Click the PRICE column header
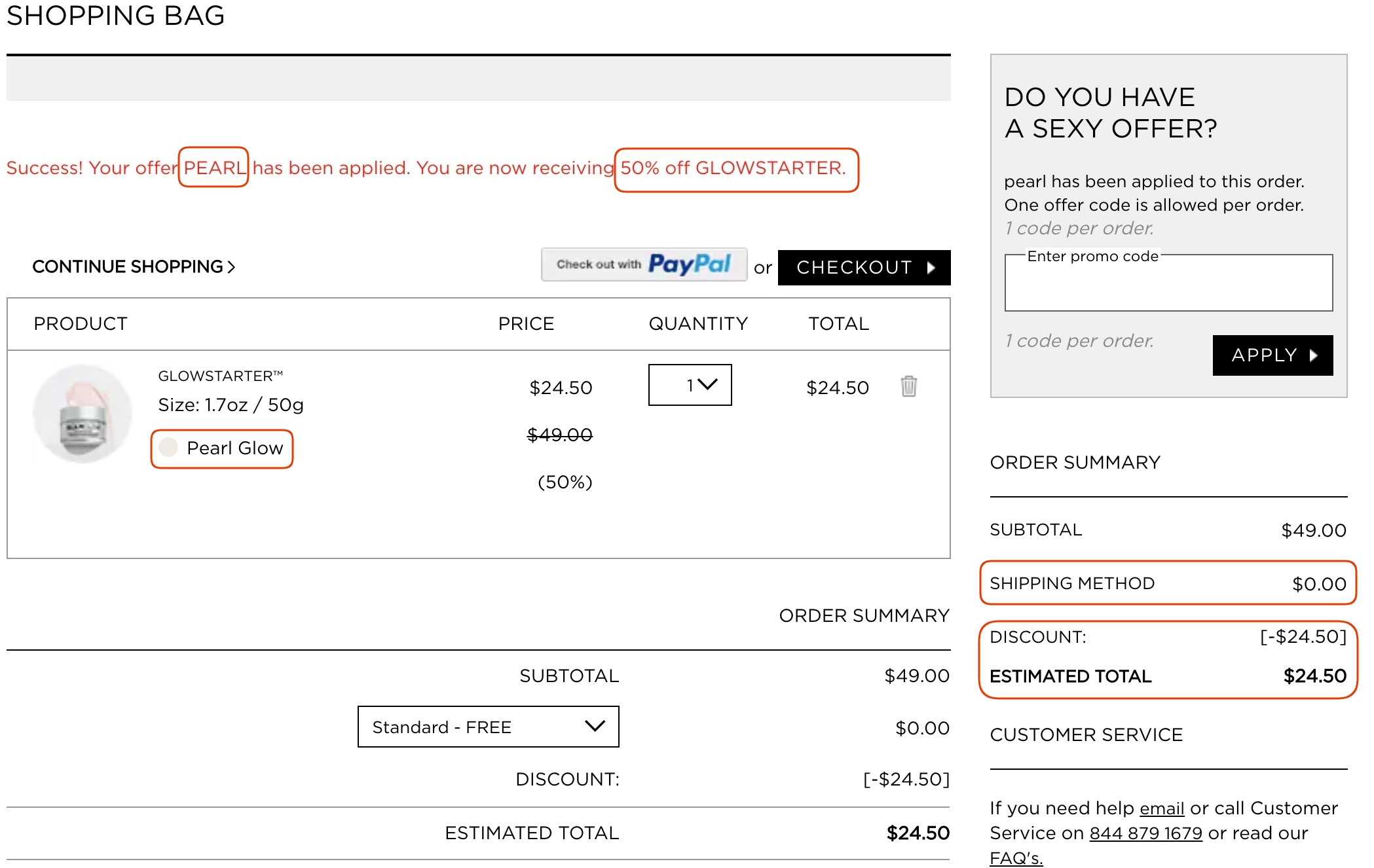Screen dimensions: 1374x868 (x=526, y=323)
